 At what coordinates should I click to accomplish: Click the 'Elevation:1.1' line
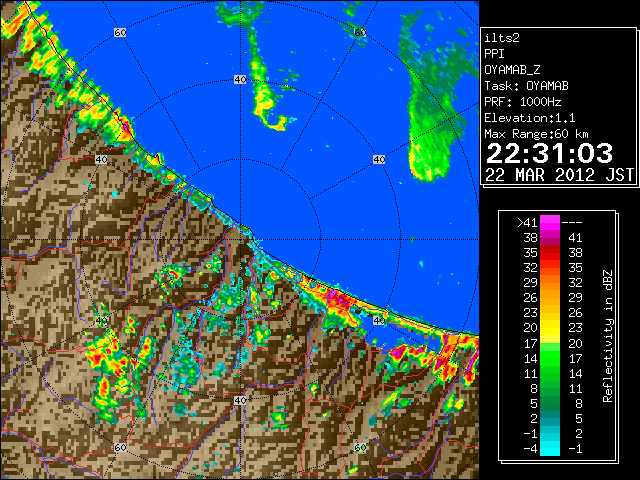tap(530, 118)
